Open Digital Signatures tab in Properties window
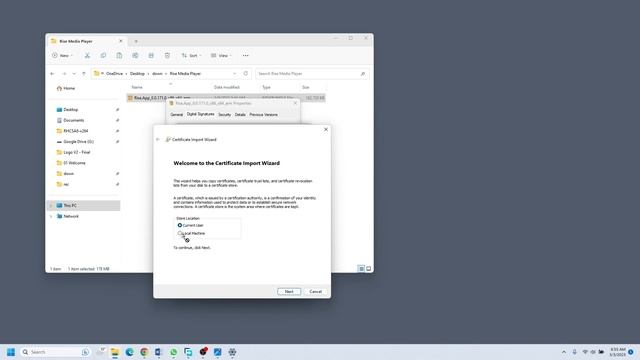 point(200,114)
